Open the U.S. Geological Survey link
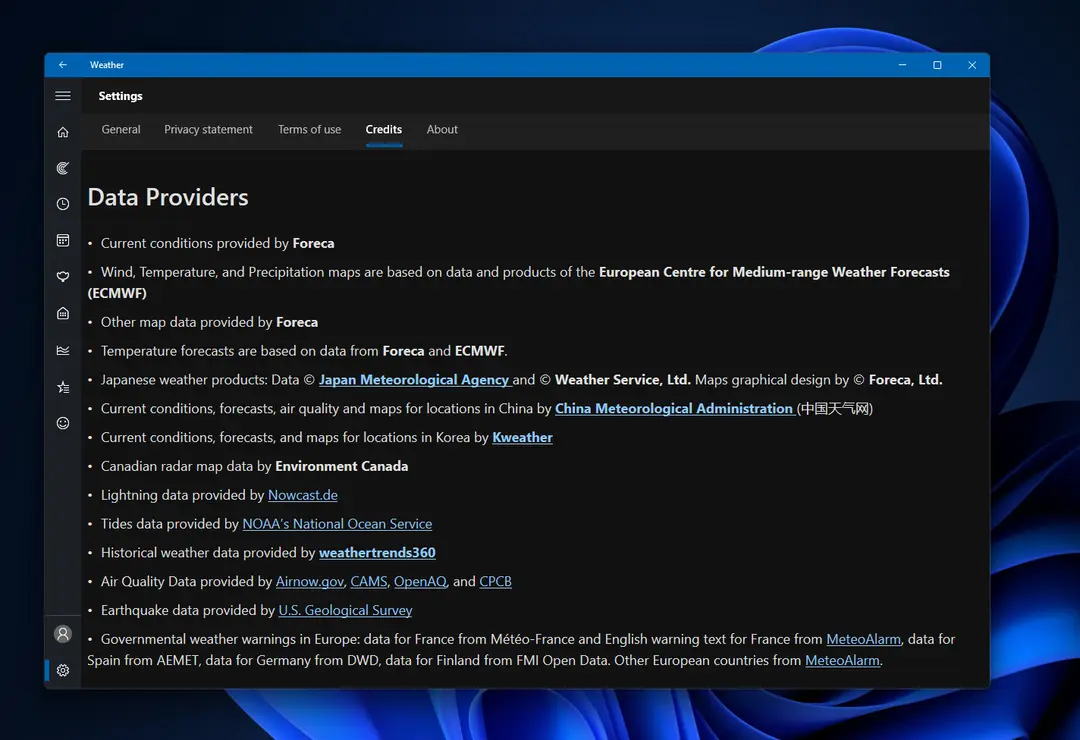This screenshot has width=1080, height=740. pos(345,611)
